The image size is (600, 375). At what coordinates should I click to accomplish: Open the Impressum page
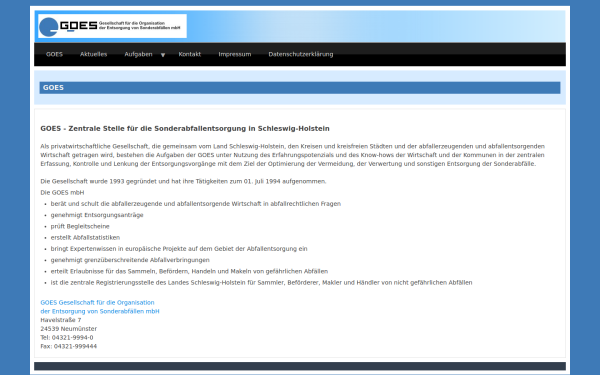[235, 54]
